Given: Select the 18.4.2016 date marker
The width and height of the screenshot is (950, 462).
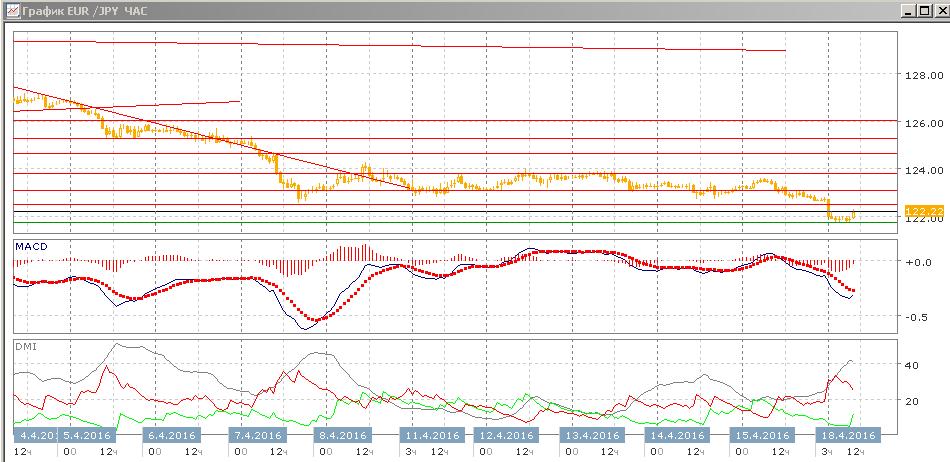Looking at the screenshot, I should [x=846, y=435].
